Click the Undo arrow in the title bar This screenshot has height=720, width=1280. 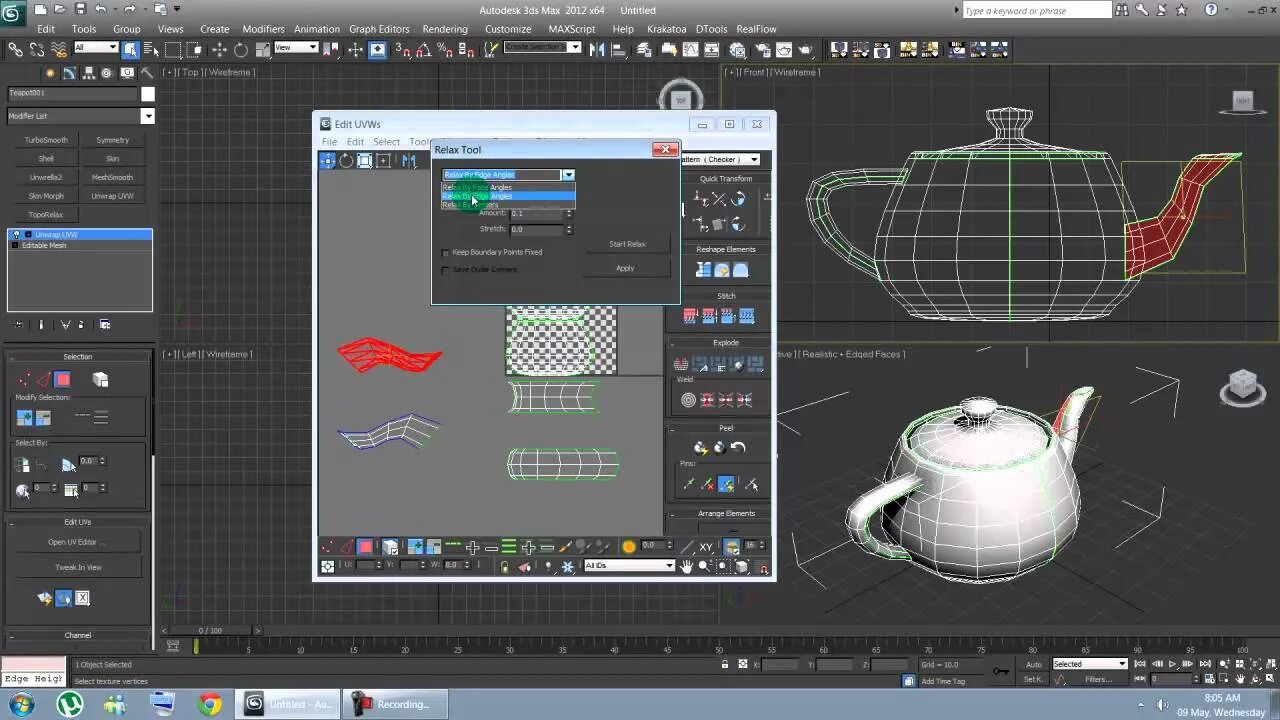pyautogui.click(x=100, y=9)
